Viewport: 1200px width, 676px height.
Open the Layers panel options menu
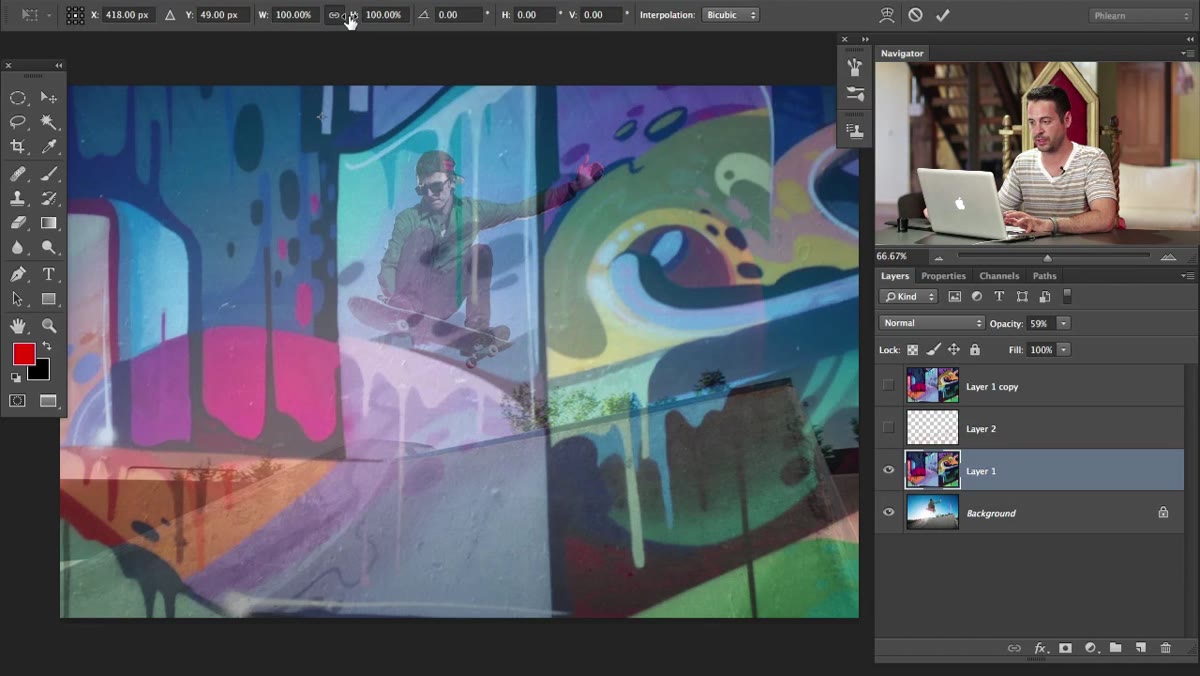pyautogui.click(x=1187, y=276)
